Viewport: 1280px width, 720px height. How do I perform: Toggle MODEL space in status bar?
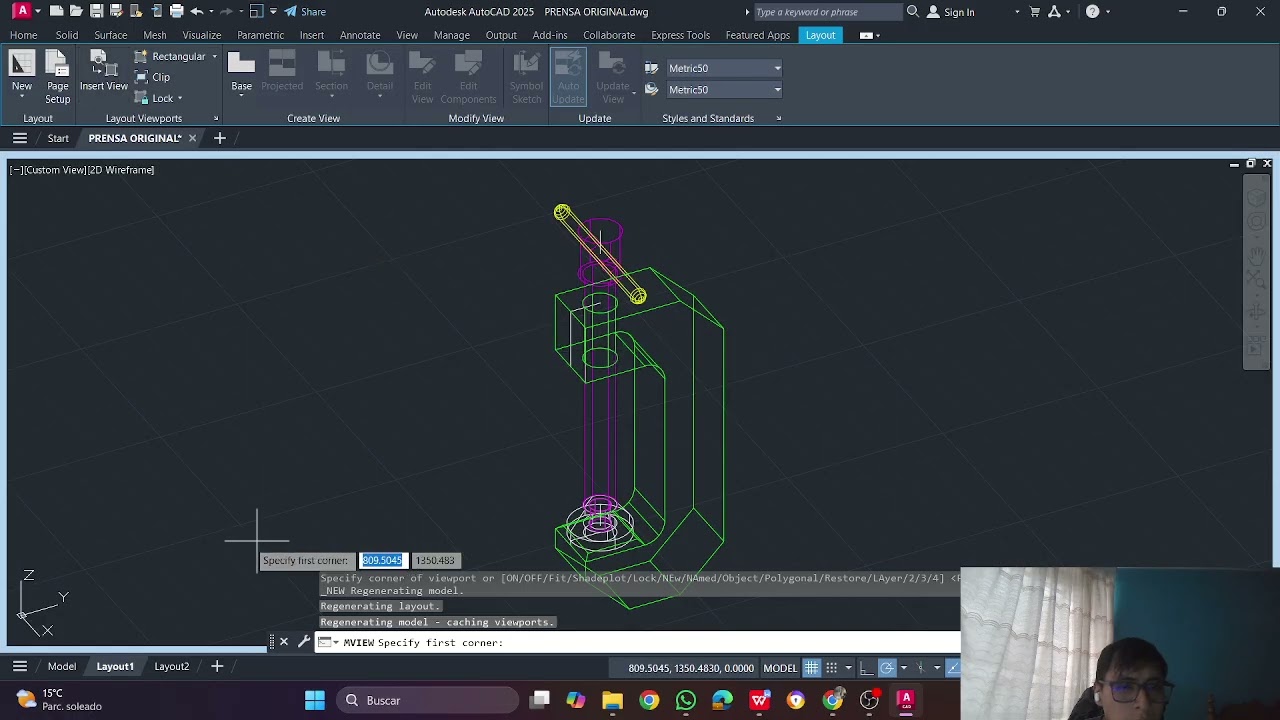click(780, 668)
